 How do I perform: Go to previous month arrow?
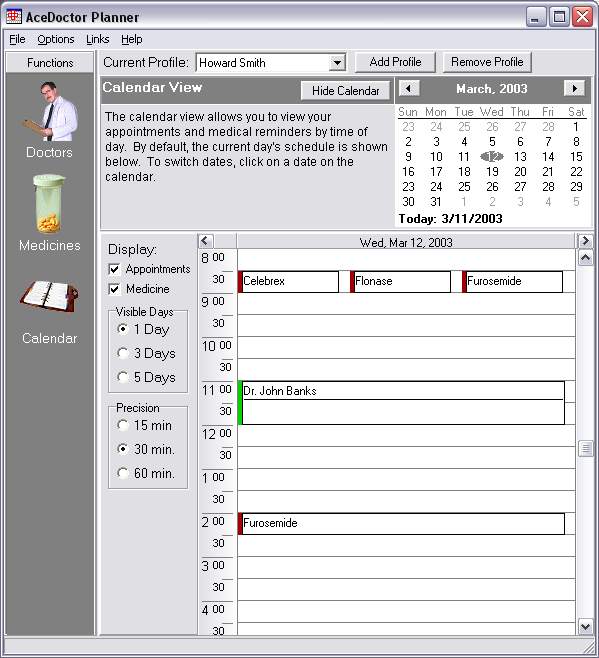click(x=409, y=89)
